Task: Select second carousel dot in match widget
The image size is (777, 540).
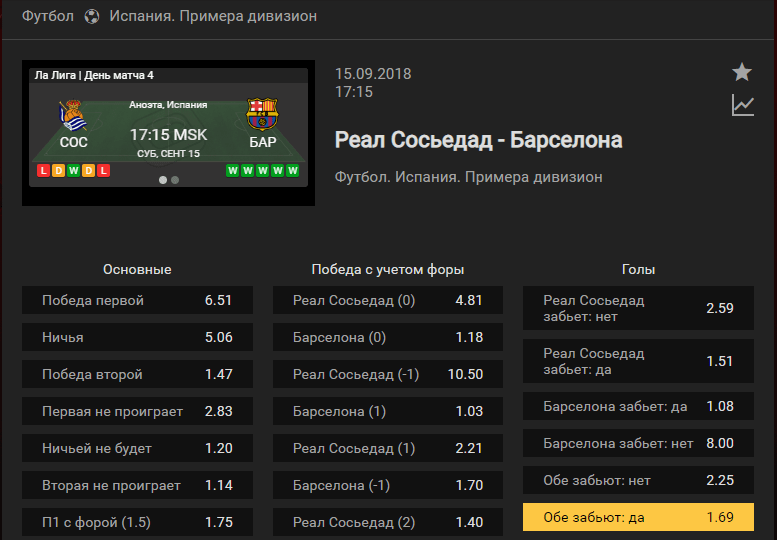Action: pyautogui.click(x=175, y=180)
